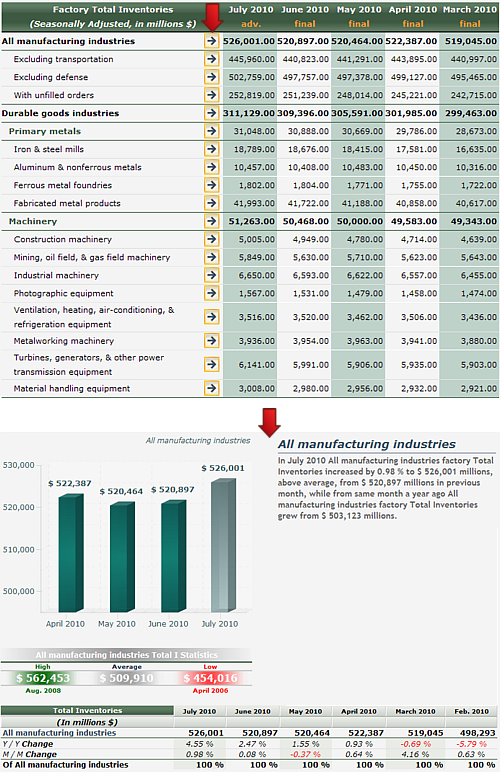500x772 pixels.
Task: Click the Y / Y Change row label
Action: click(x=28, y=744)
